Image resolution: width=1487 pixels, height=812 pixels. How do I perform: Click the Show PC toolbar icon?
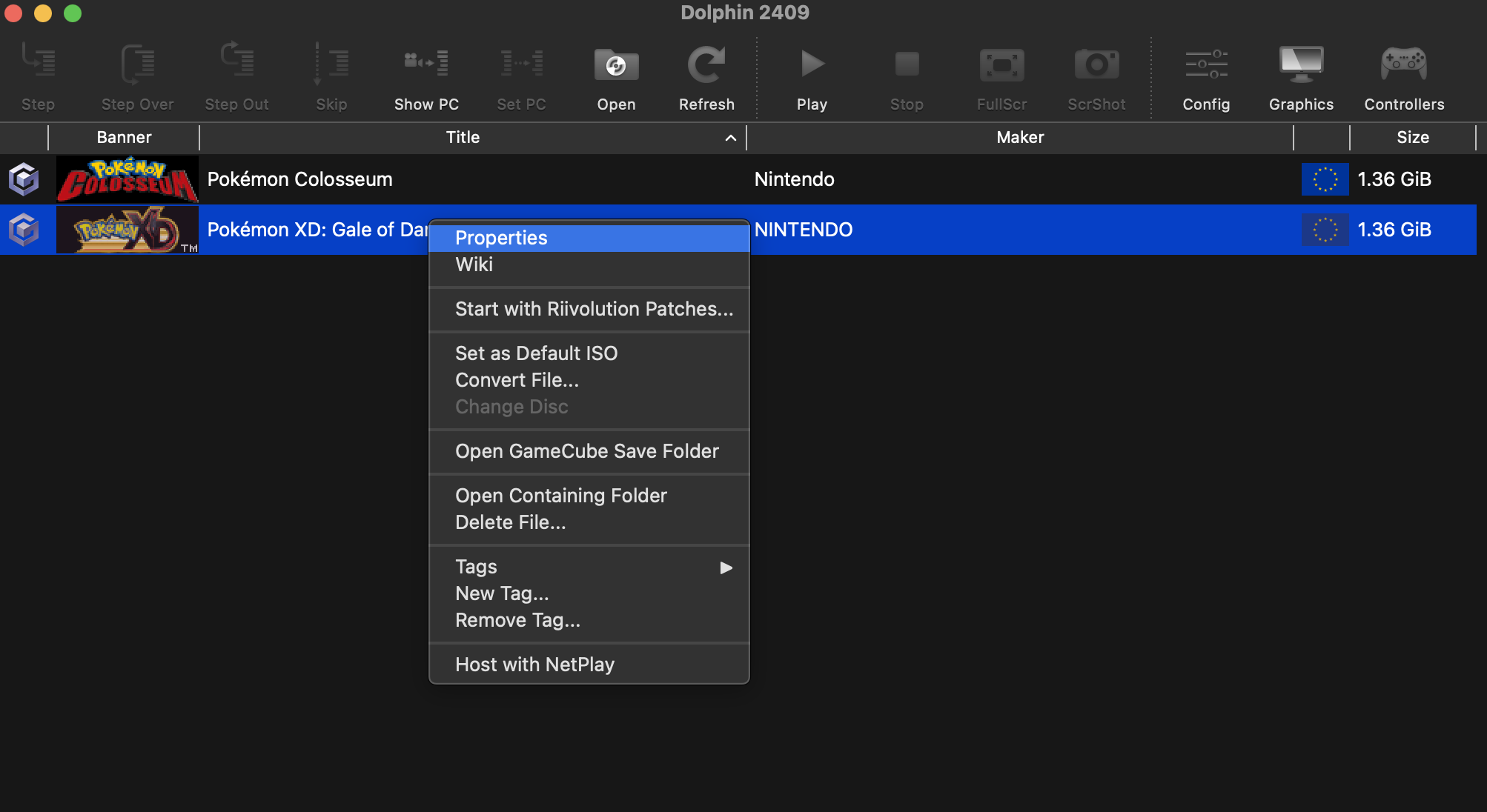(426, 64)
